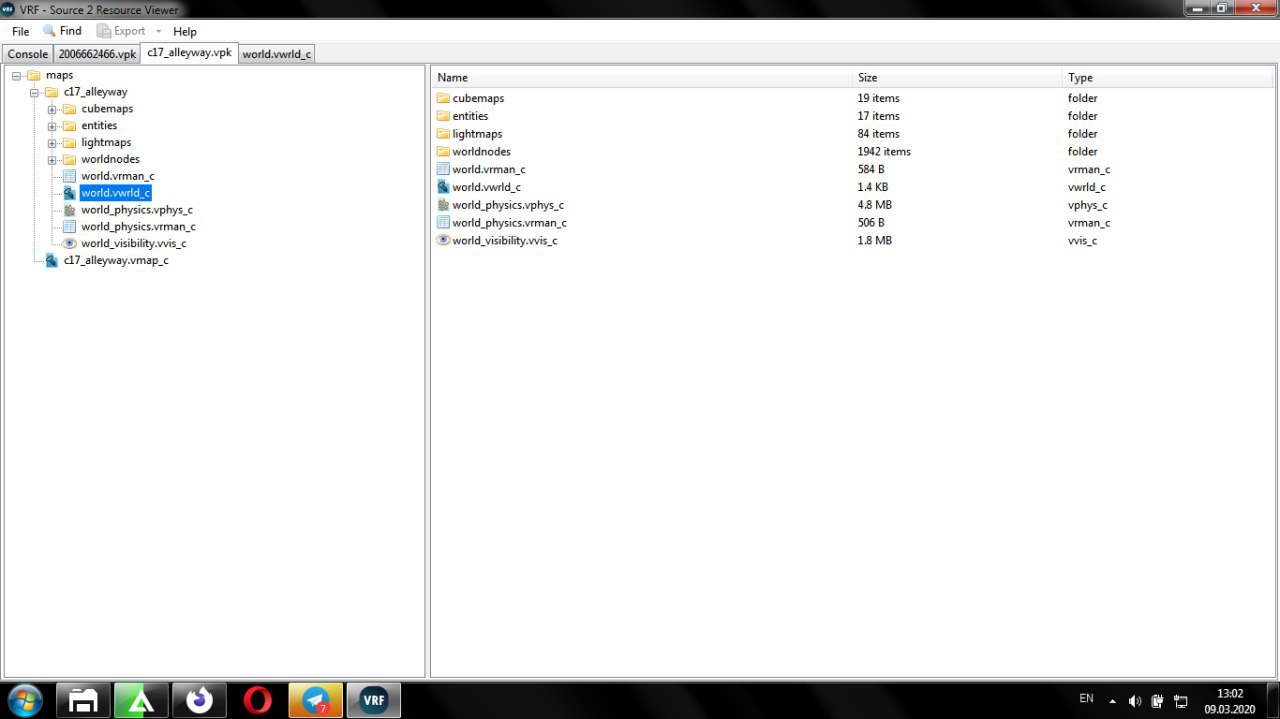Click the 'vvis_c' type cell
The image size is (1280, 719).
click(x=1082, y=241)
